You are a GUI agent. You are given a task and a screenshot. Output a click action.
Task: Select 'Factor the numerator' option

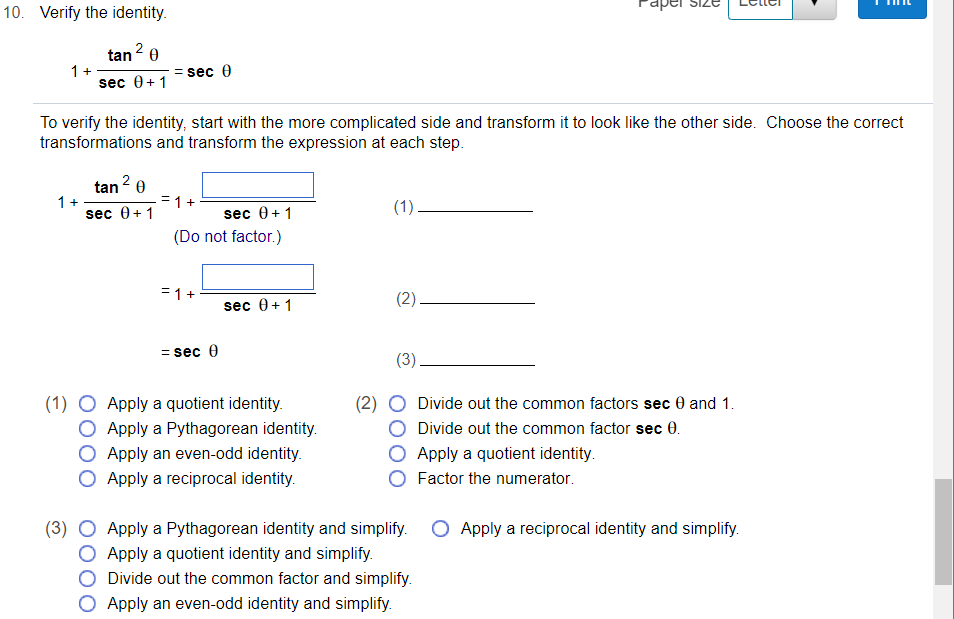click(x=397, y=478)
